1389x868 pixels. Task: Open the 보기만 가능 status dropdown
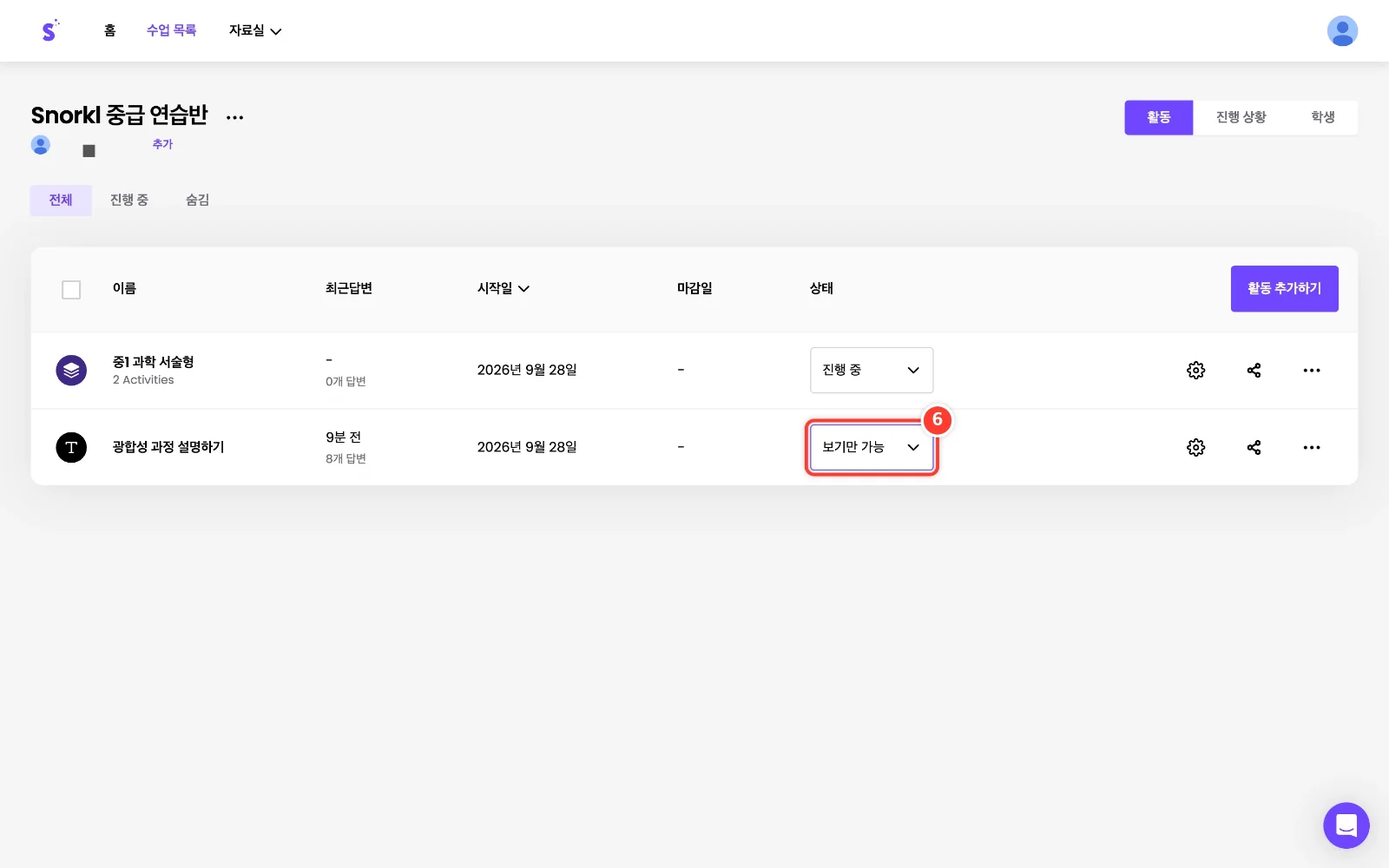[872, 448]
